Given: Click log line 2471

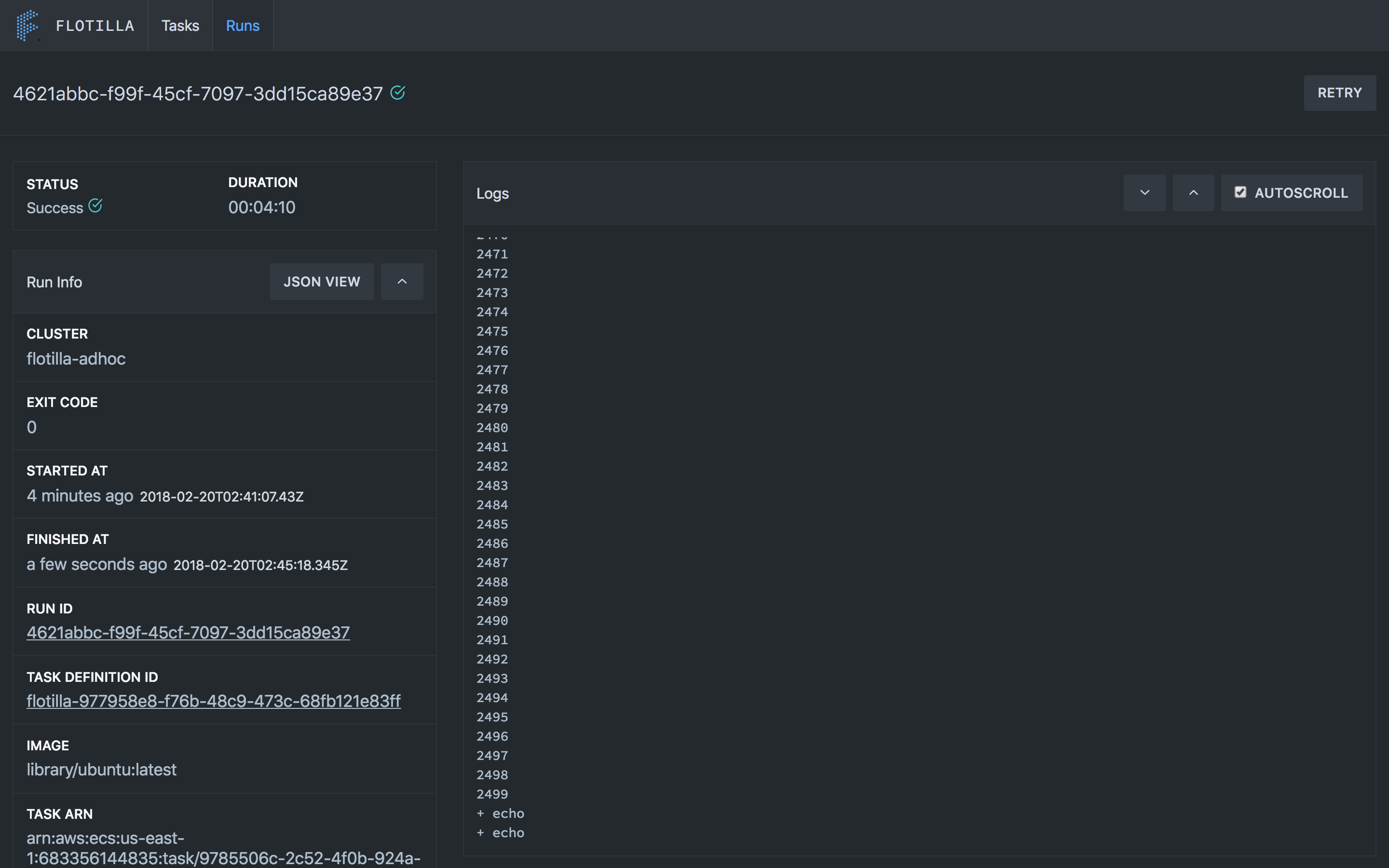Looking at the screenshot, I should pos(492,254).
